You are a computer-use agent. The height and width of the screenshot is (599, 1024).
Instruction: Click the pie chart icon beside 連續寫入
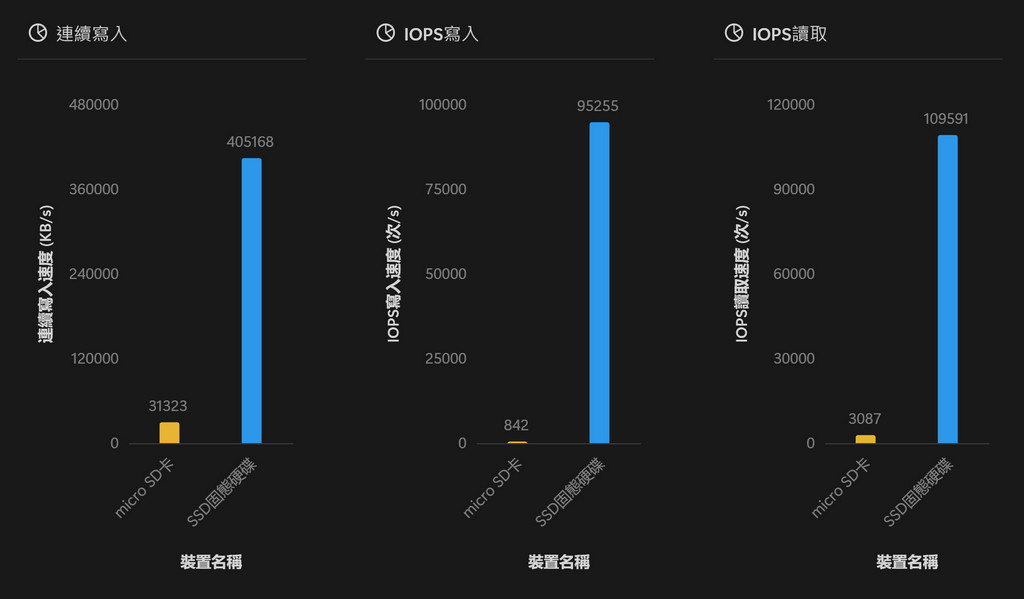pyautogui.click(x=37, y=33)
